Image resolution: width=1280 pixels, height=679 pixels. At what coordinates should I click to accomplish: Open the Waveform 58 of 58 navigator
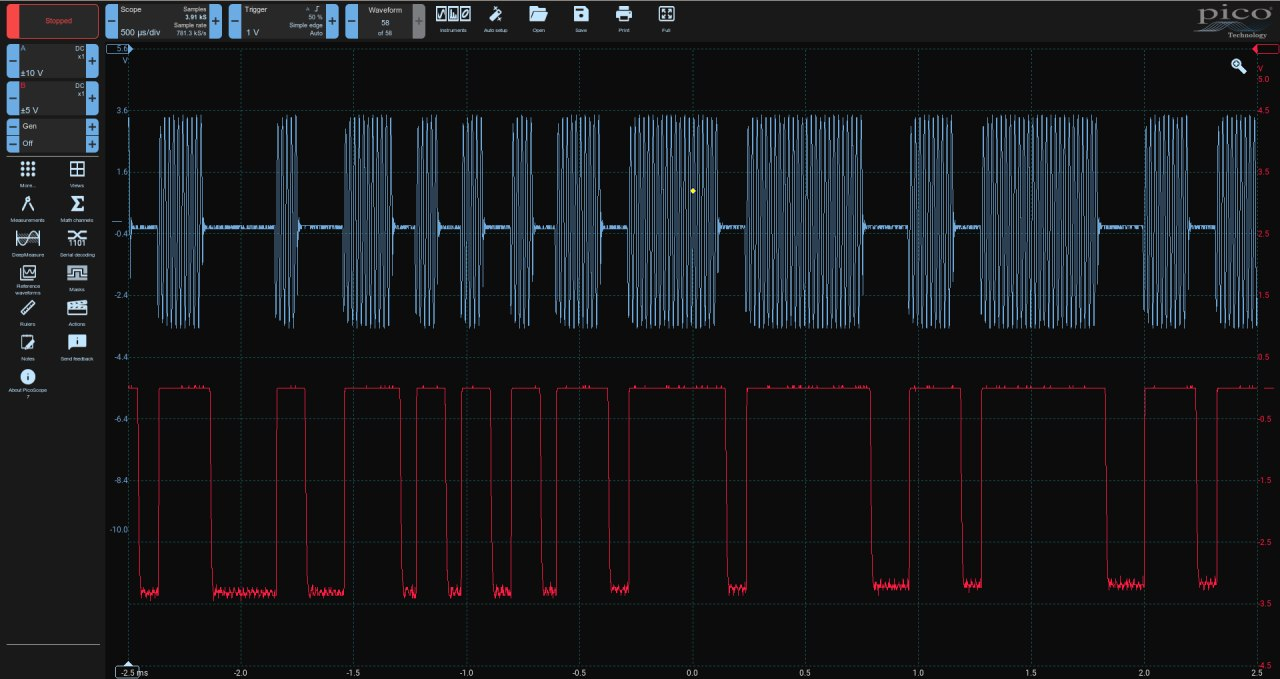385,21
